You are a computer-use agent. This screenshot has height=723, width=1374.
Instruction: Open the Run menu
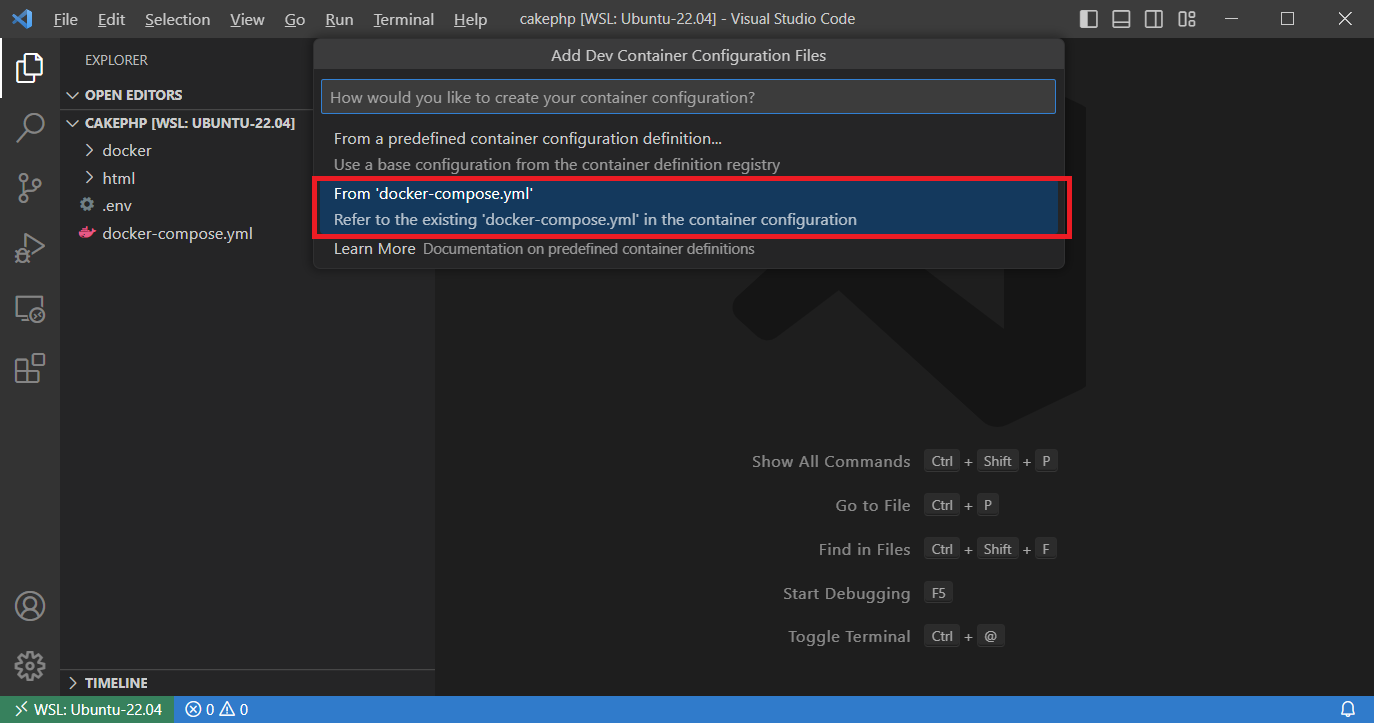pyautogui.click(x=339, y=18)
